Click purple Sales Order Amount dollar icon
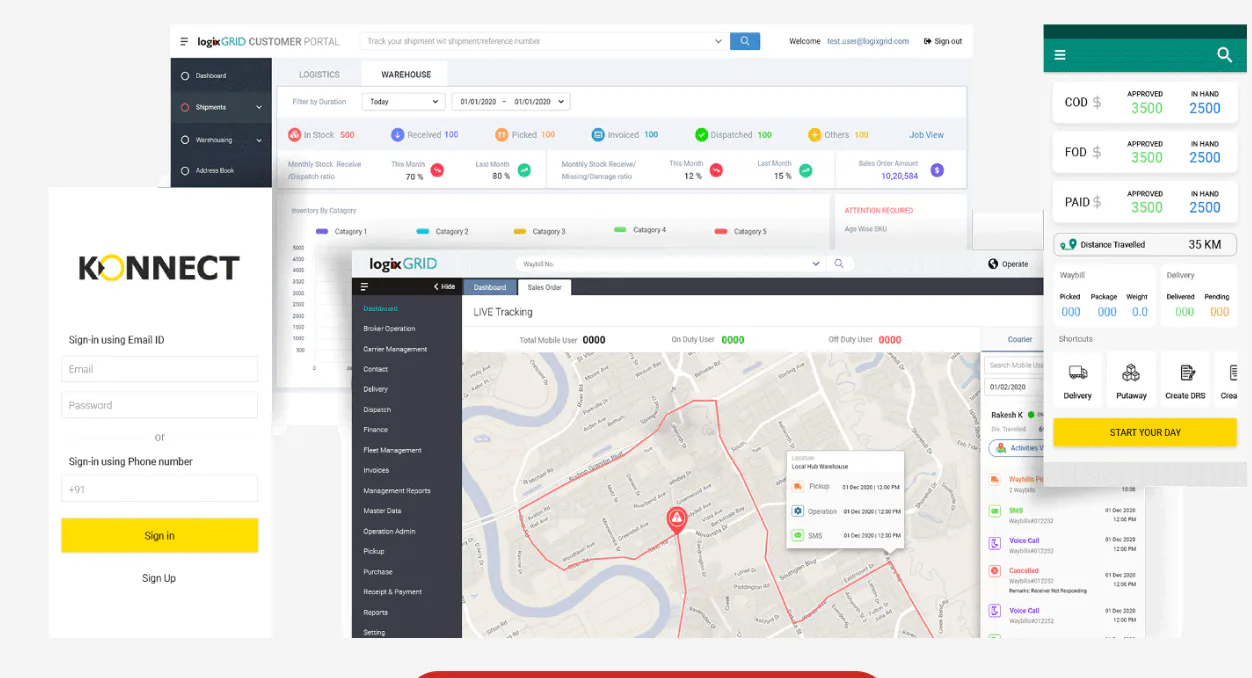 (x=937, y=171)
